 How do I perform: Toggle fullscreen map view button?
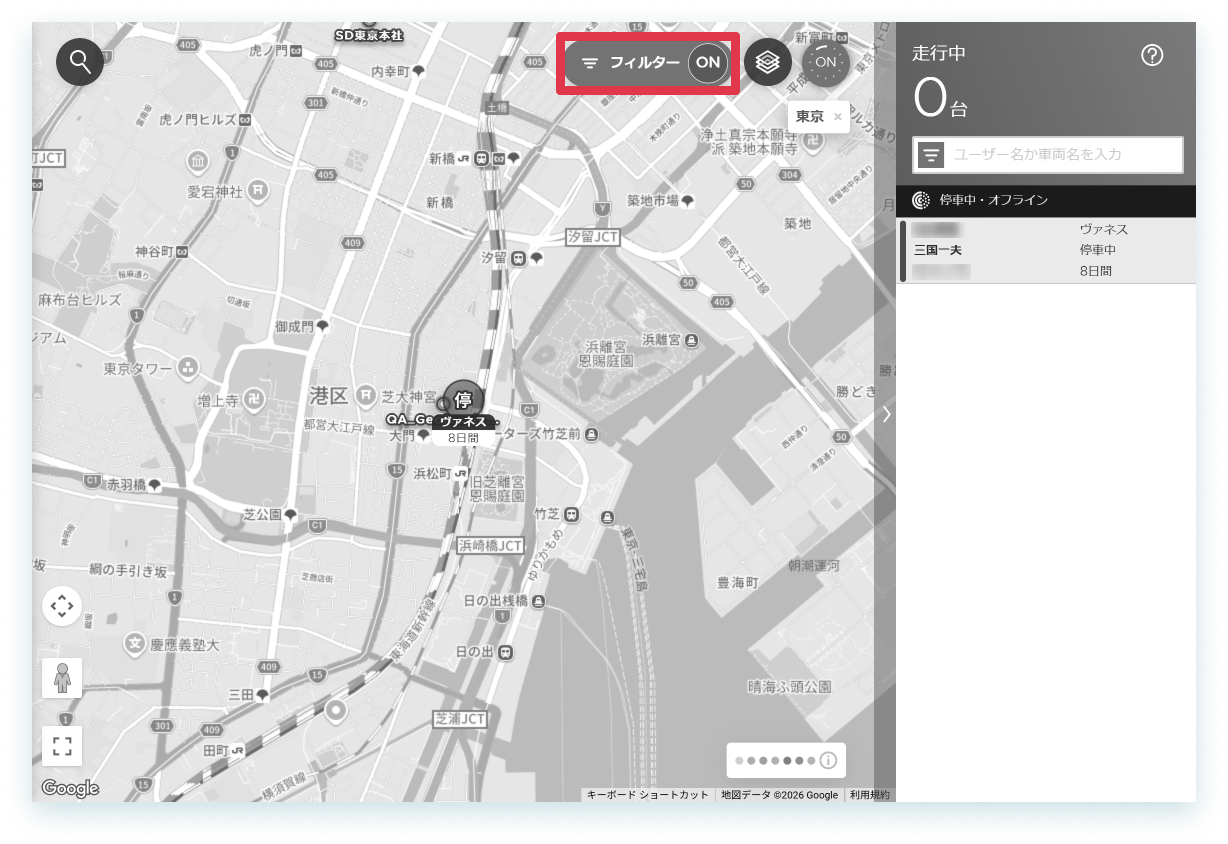[62, 745]
